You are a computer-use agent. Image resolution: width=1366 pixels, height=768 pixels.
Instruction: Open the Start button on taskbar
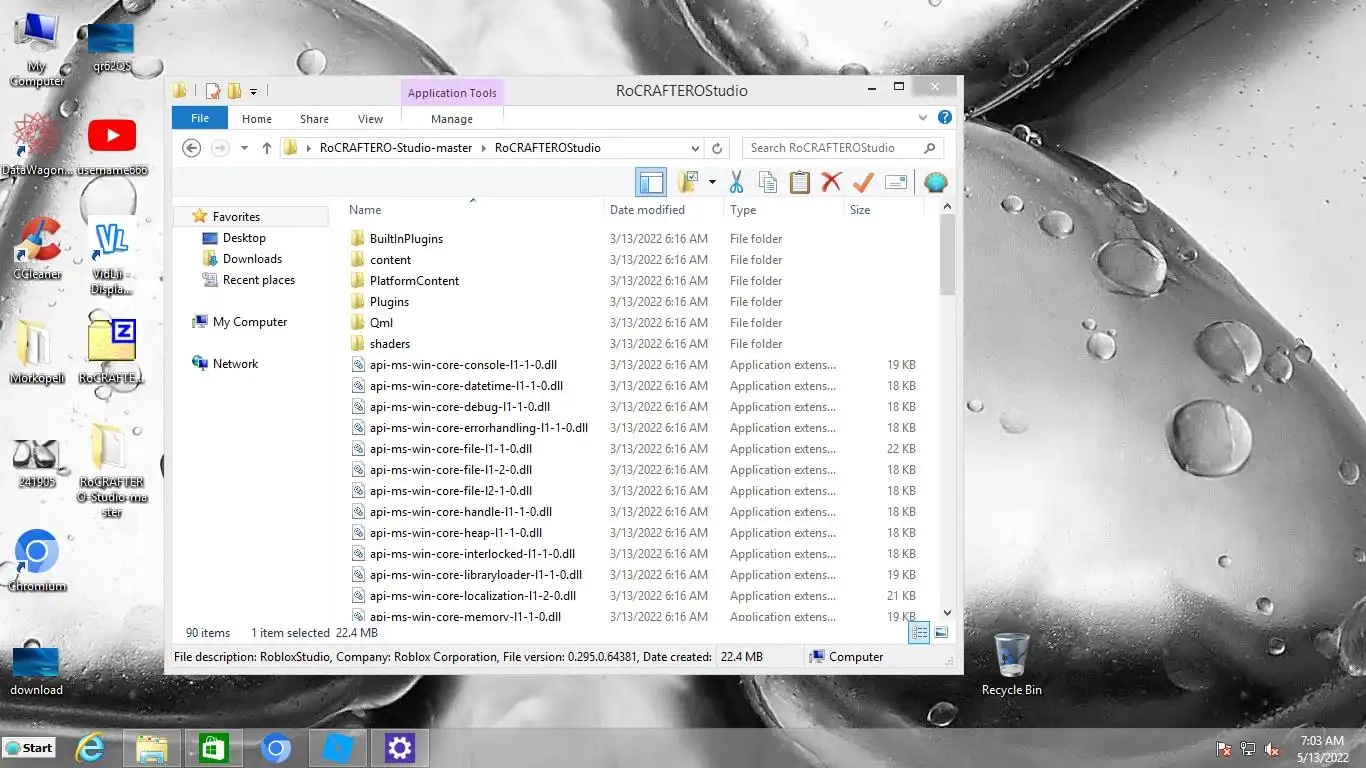click(29, 748)
